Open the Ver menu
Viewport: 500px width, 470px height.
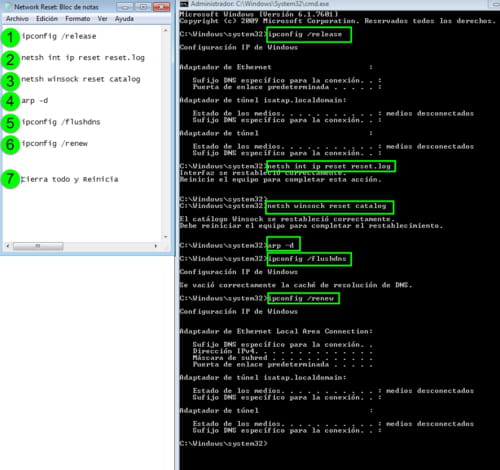point(102,19)
